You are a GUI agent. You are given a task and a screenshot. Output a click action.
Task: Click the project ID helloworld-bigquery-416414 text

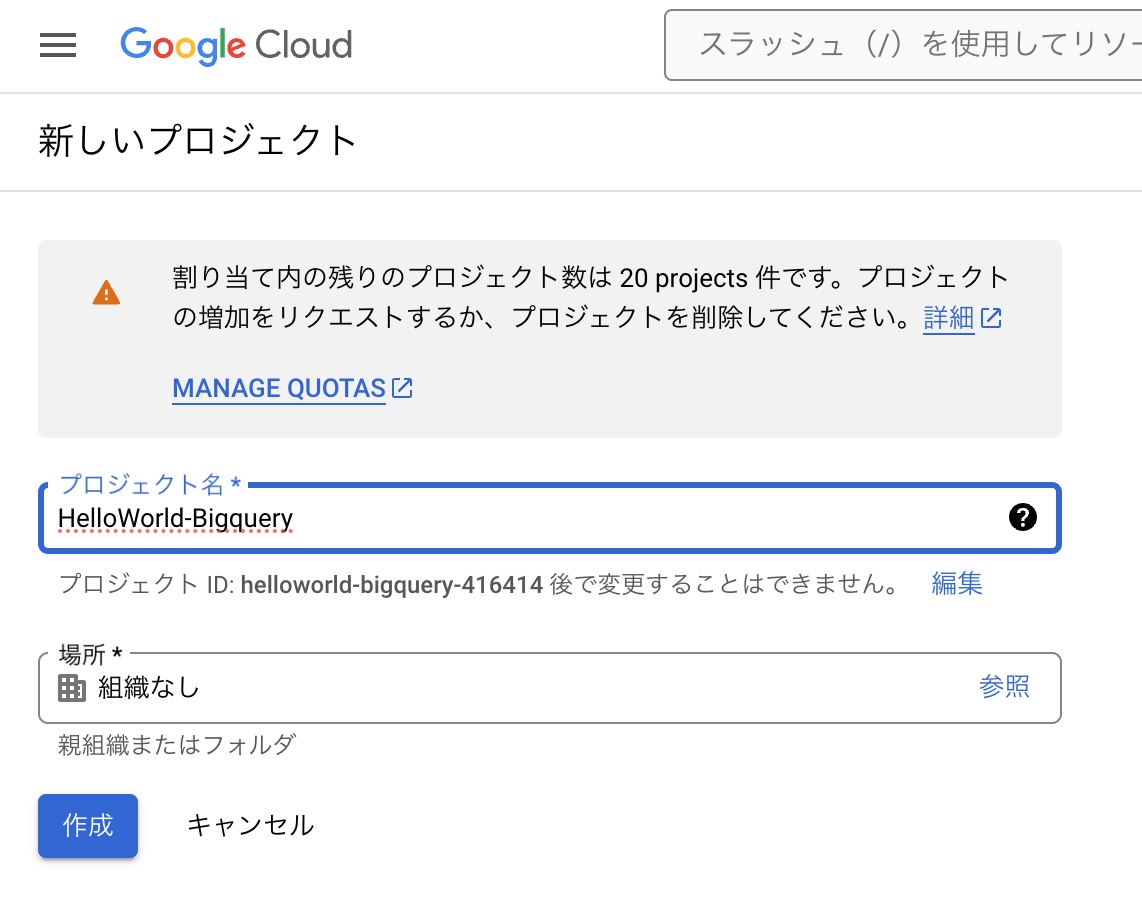[x=392, y=585]
